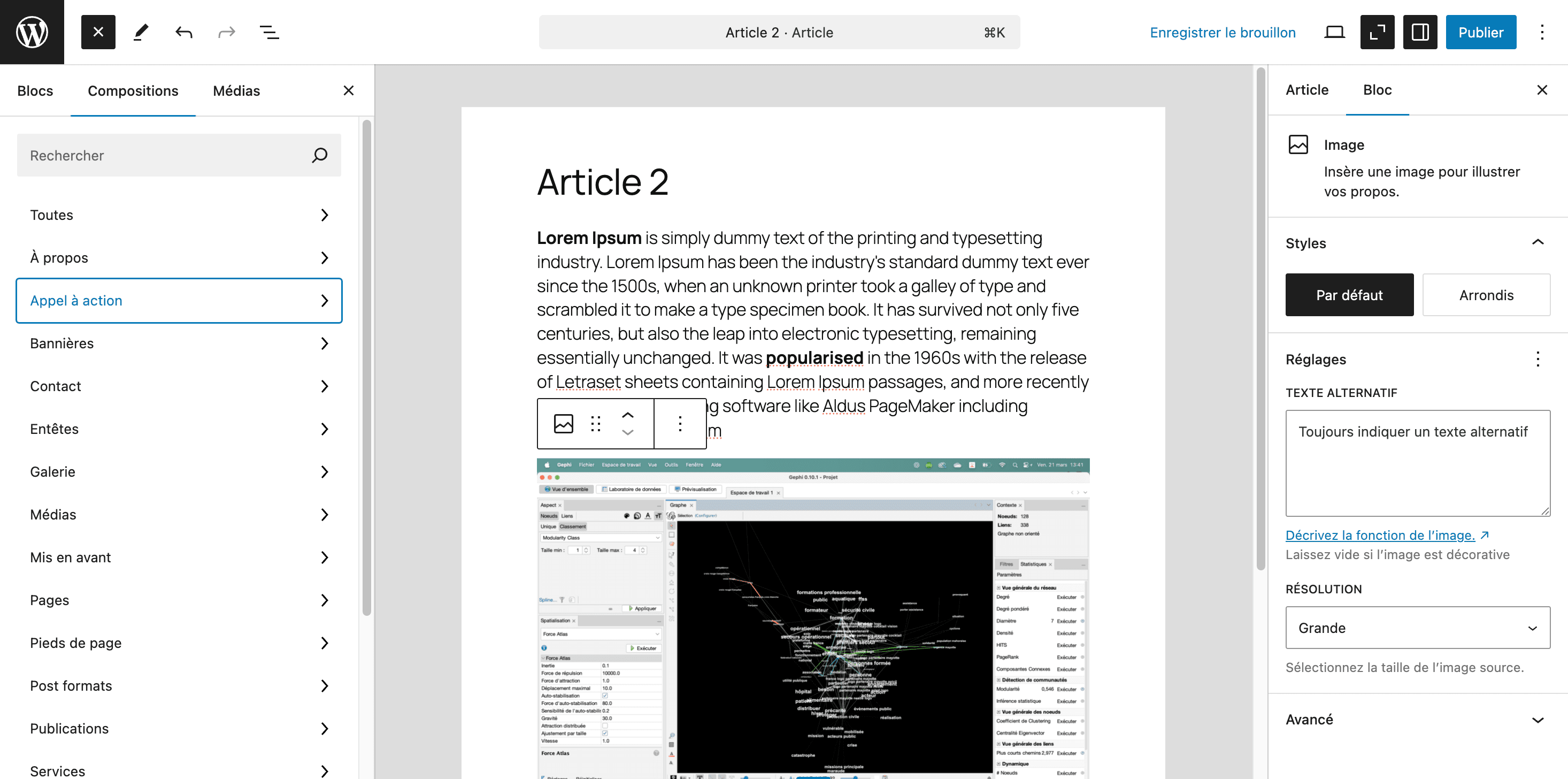Click the Image block type icon in toolbar
Screen dimensions: 1568x779
click(x=563, y=423)
